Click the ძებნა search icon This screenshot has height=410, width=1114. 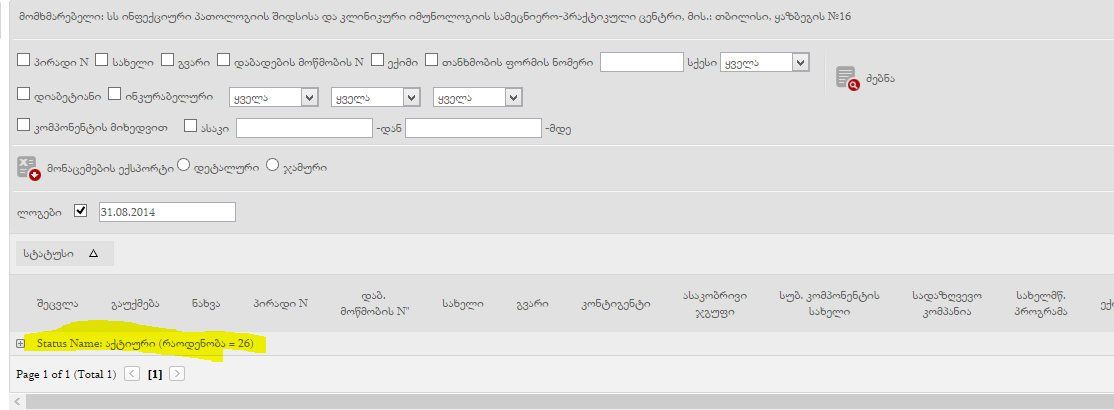[x=848, y=78]
